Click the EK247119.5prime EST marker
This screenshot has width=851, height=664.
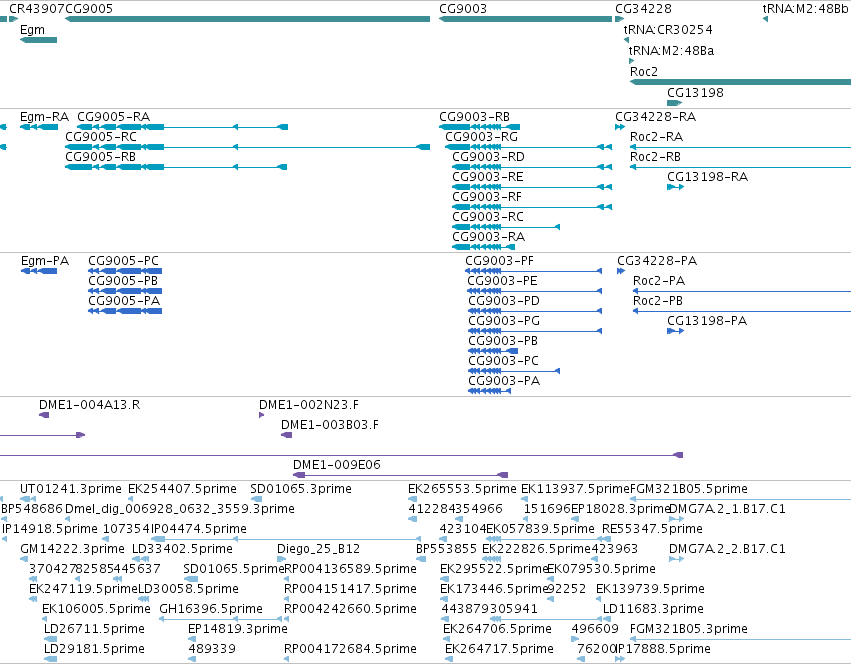(x=33, y=599)
